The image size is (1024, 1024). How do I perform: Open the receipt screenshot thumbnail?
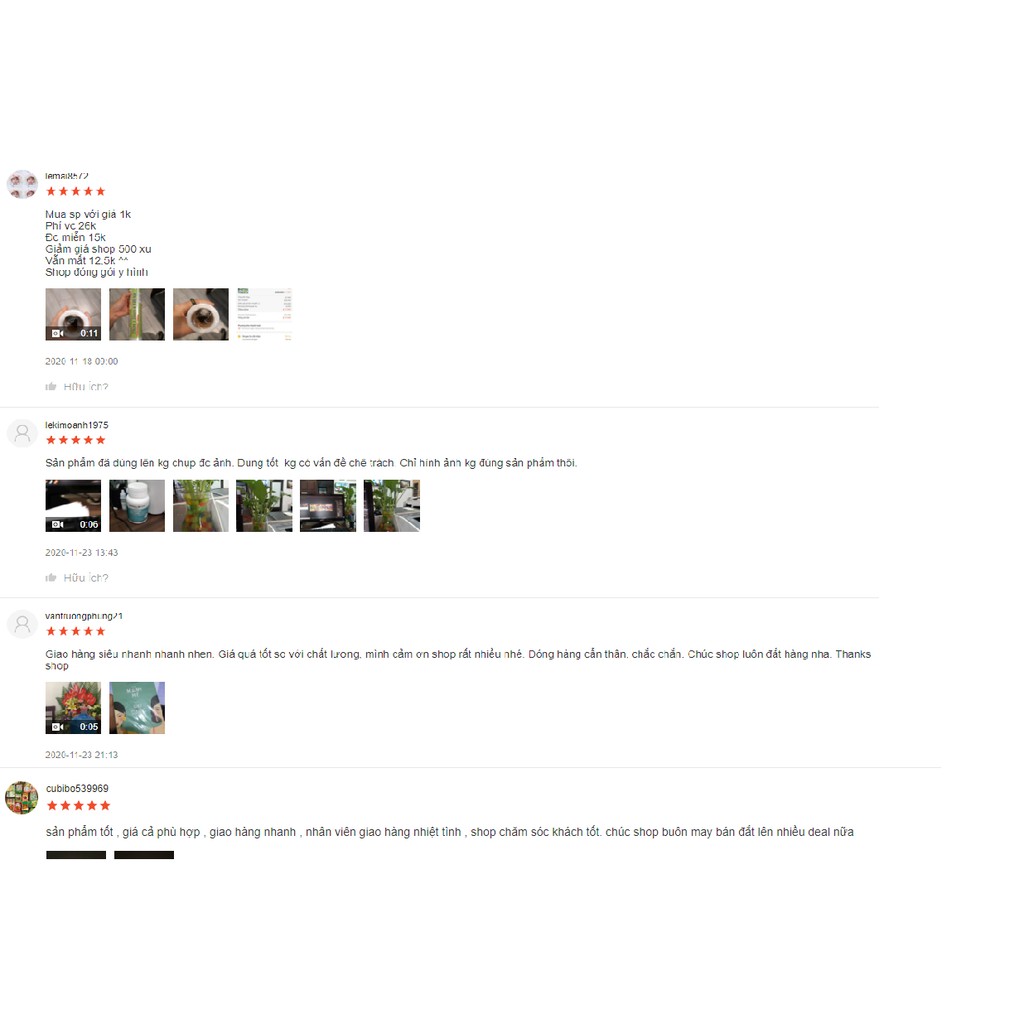[x=264, y=314]
